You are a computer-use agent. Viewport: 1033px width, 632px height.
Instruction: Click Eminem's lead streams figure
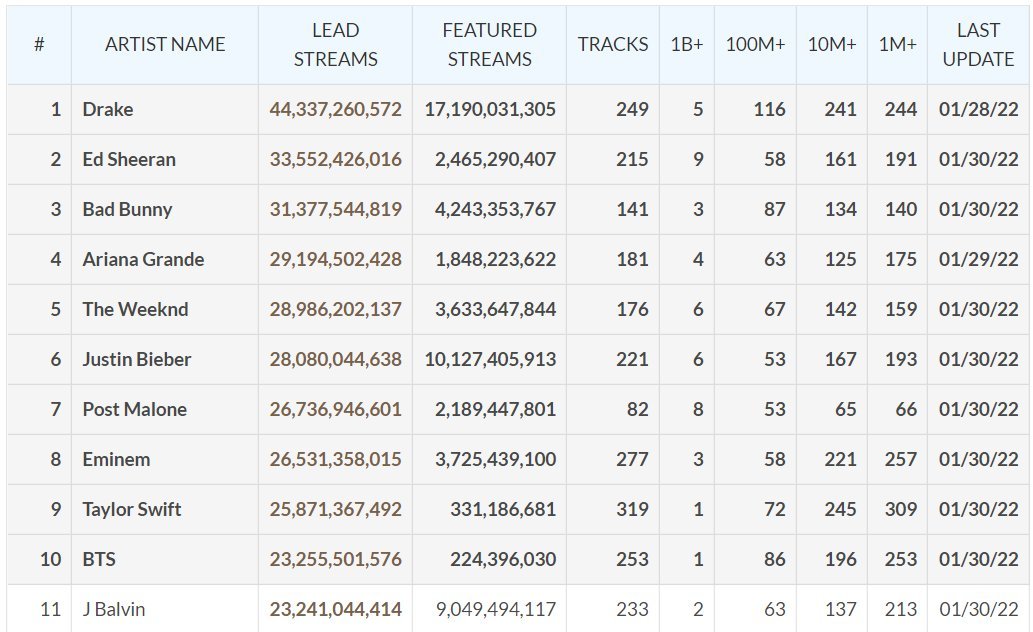tap(335, 459)
